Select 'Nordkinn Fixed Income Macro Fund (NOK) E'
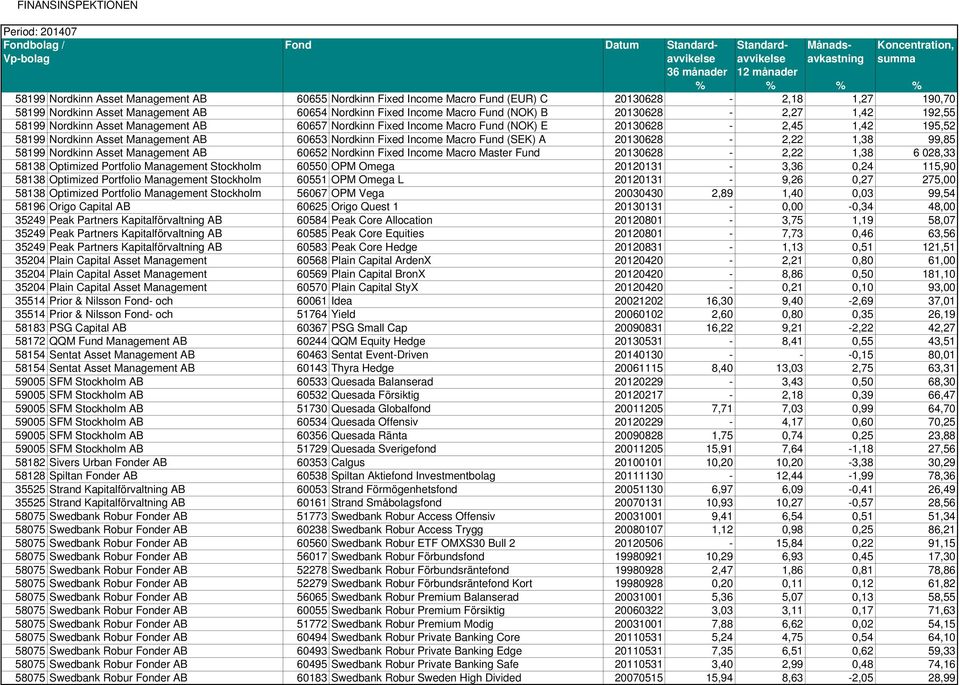This screenshot has width=960, height=685. 440,126
